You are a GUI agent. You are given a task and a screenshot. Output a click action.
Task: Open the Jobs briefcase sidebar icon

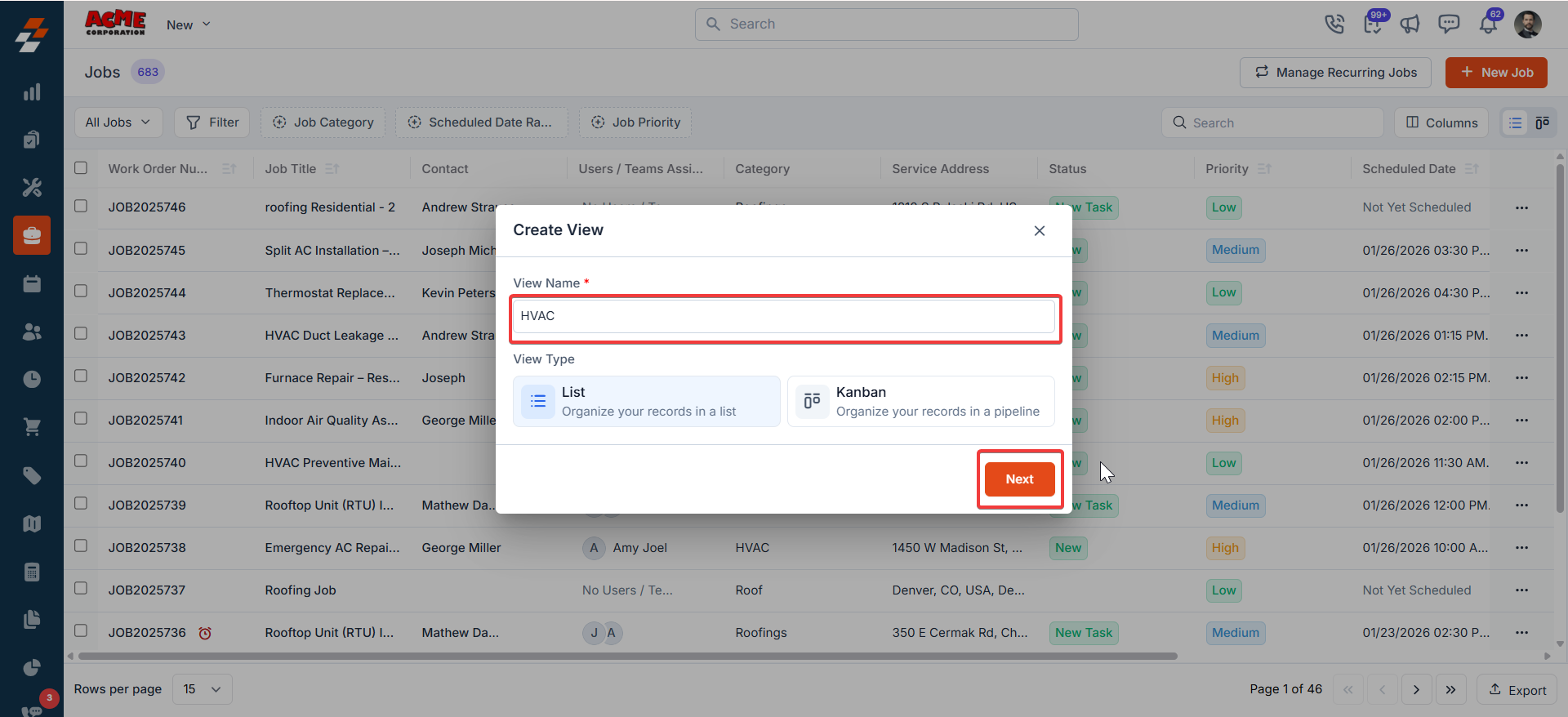[x=32, y=235]
